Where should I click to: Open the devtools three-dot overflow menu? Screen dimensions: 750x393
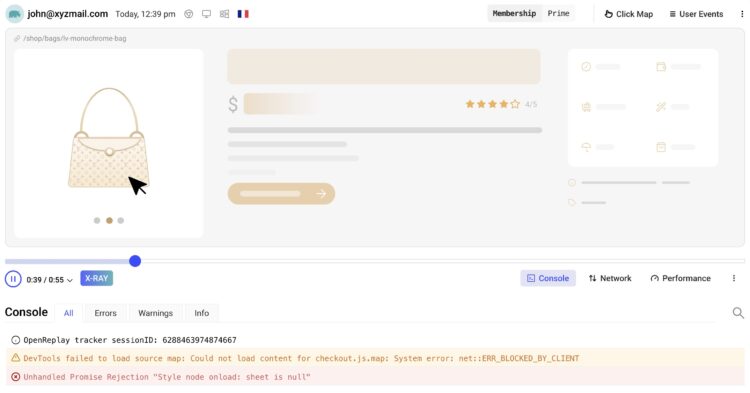coord(734,278)
